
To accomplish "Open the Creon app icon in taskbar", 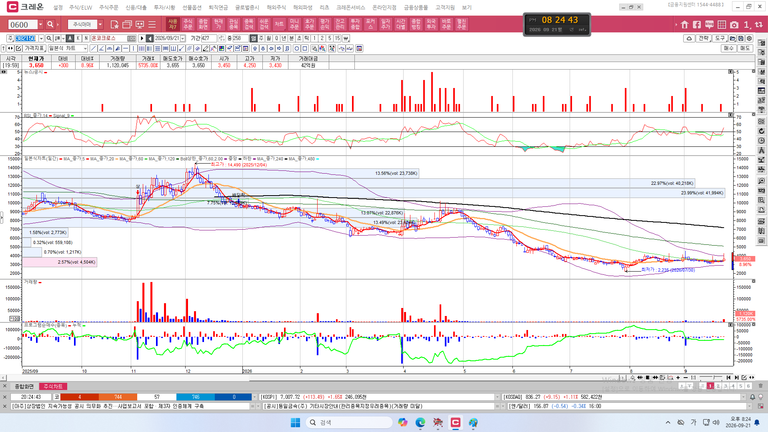I will 456,422.
